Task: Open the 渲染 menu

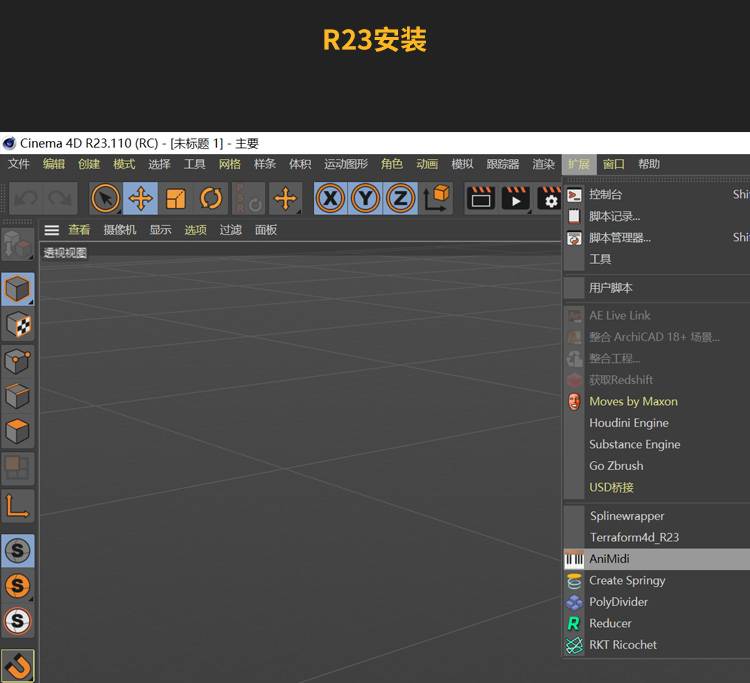Action: tap(544, 164)
